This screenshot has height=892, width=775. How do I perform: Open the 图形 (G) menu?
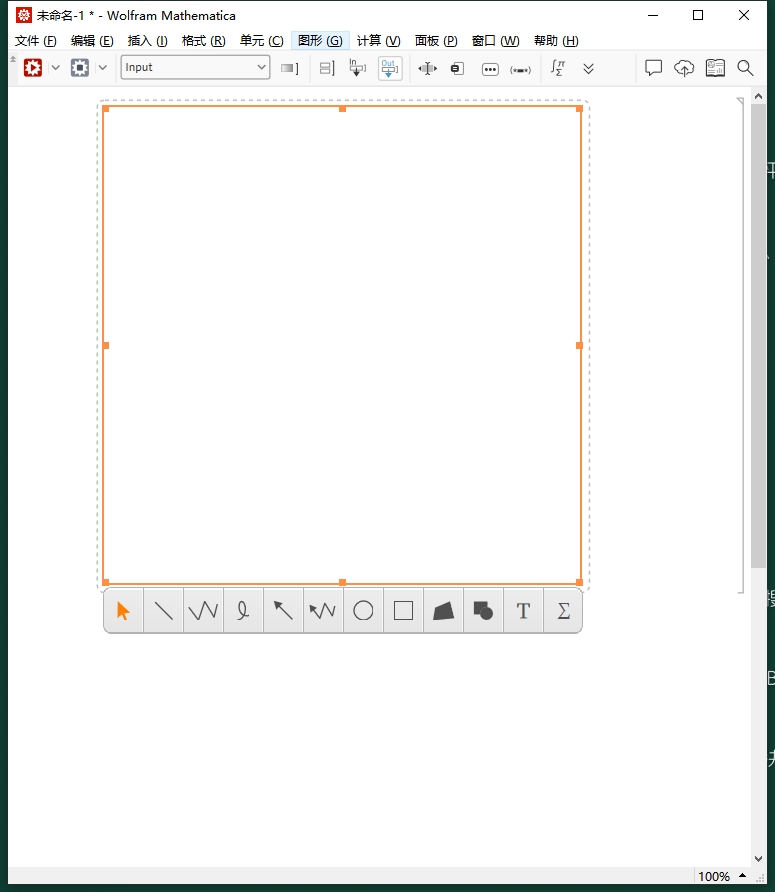319,41
